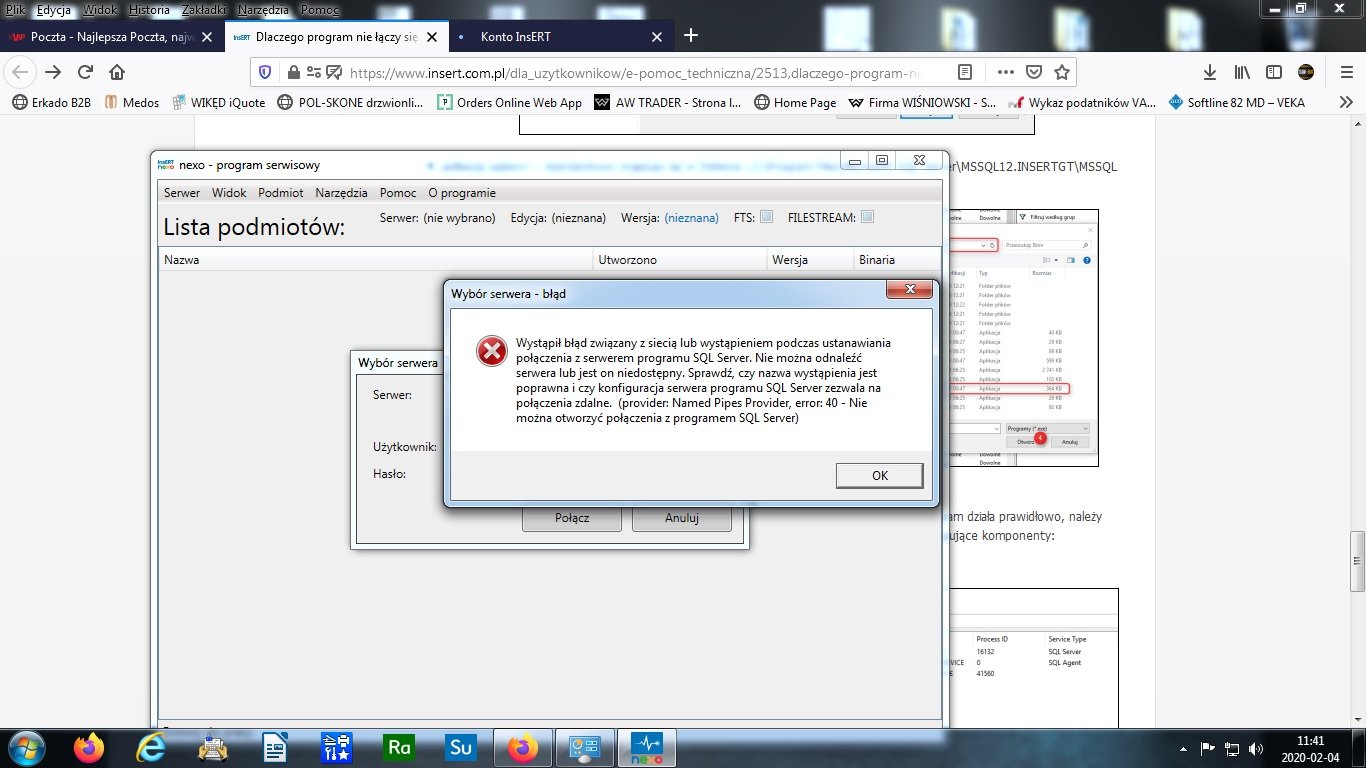Click the tracking protection shield icon
The image size is (1366, 768).
click(263, 71)
